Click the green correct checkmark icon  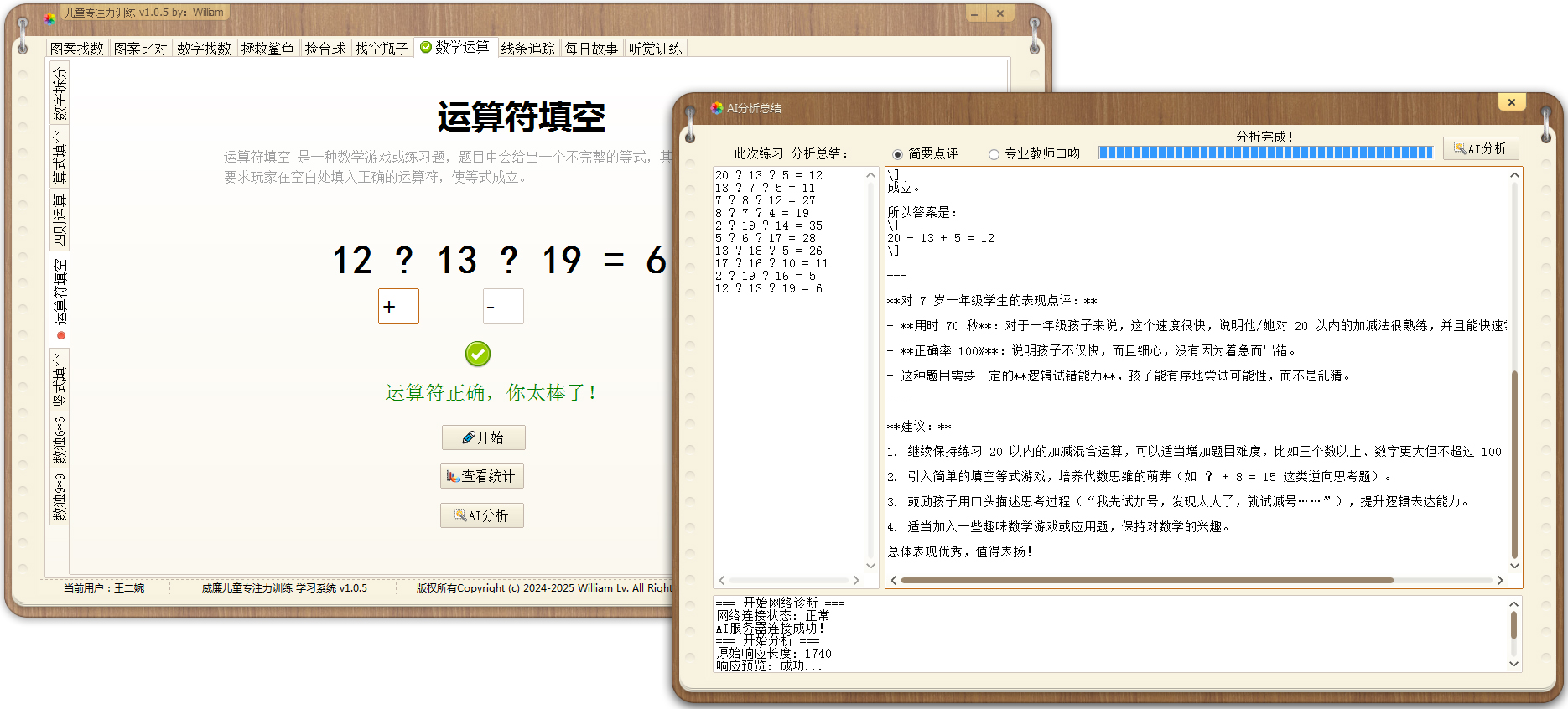click(478, 354)
